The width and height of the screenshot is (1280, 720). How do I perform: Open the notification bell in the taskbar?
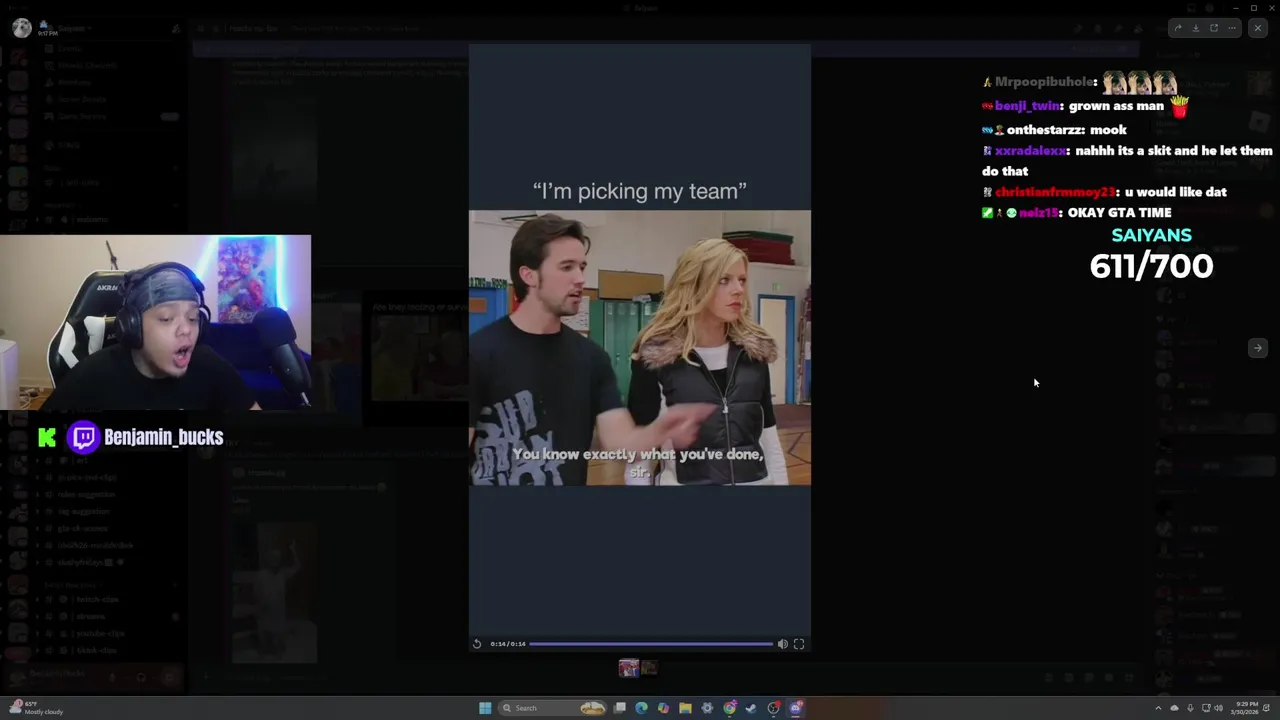tap(1268, 708)
